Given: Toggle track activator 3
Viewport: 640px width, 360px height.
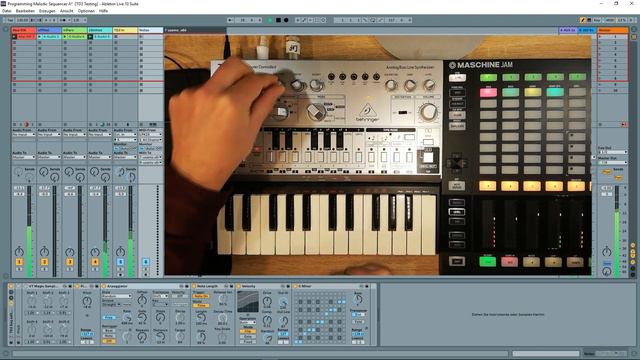Looking at the screenshot, I should (69, 262).
